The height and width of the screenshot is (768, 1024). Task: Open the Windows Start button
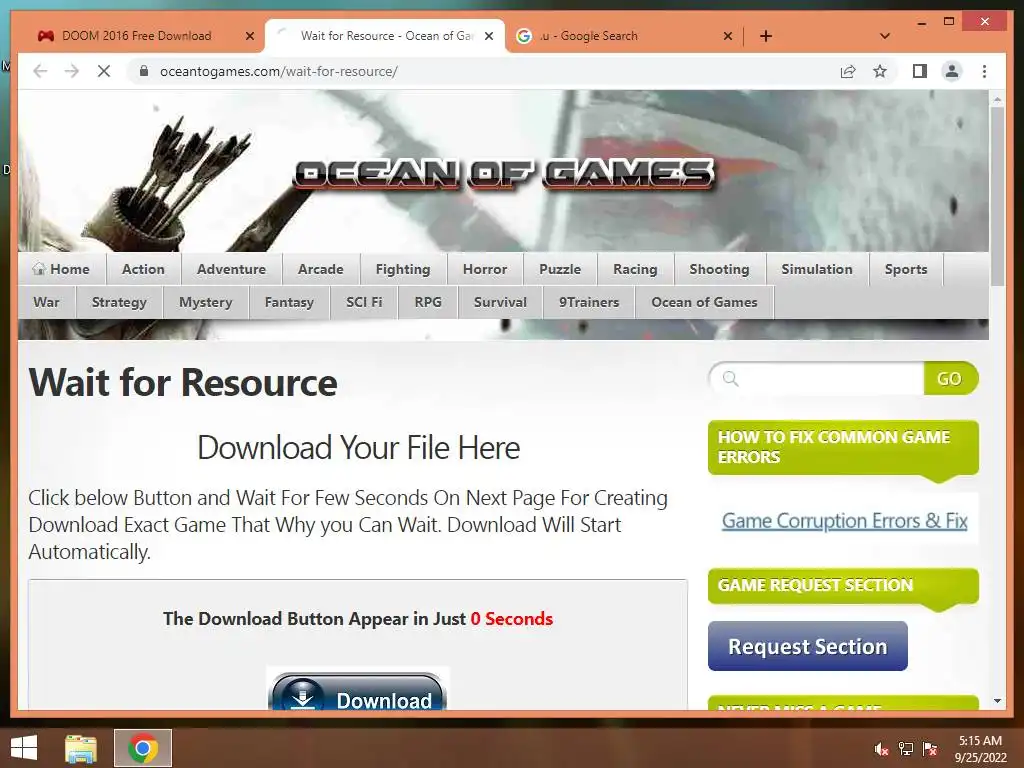pyautogui.click(x=24, y=747)
